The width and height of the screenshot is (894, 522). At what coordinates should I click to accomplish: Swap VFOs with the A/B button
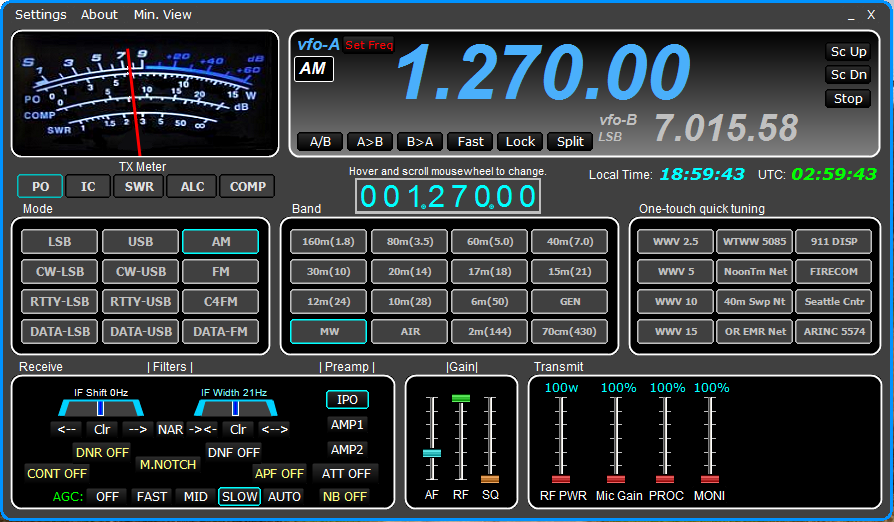coord(320,141)
